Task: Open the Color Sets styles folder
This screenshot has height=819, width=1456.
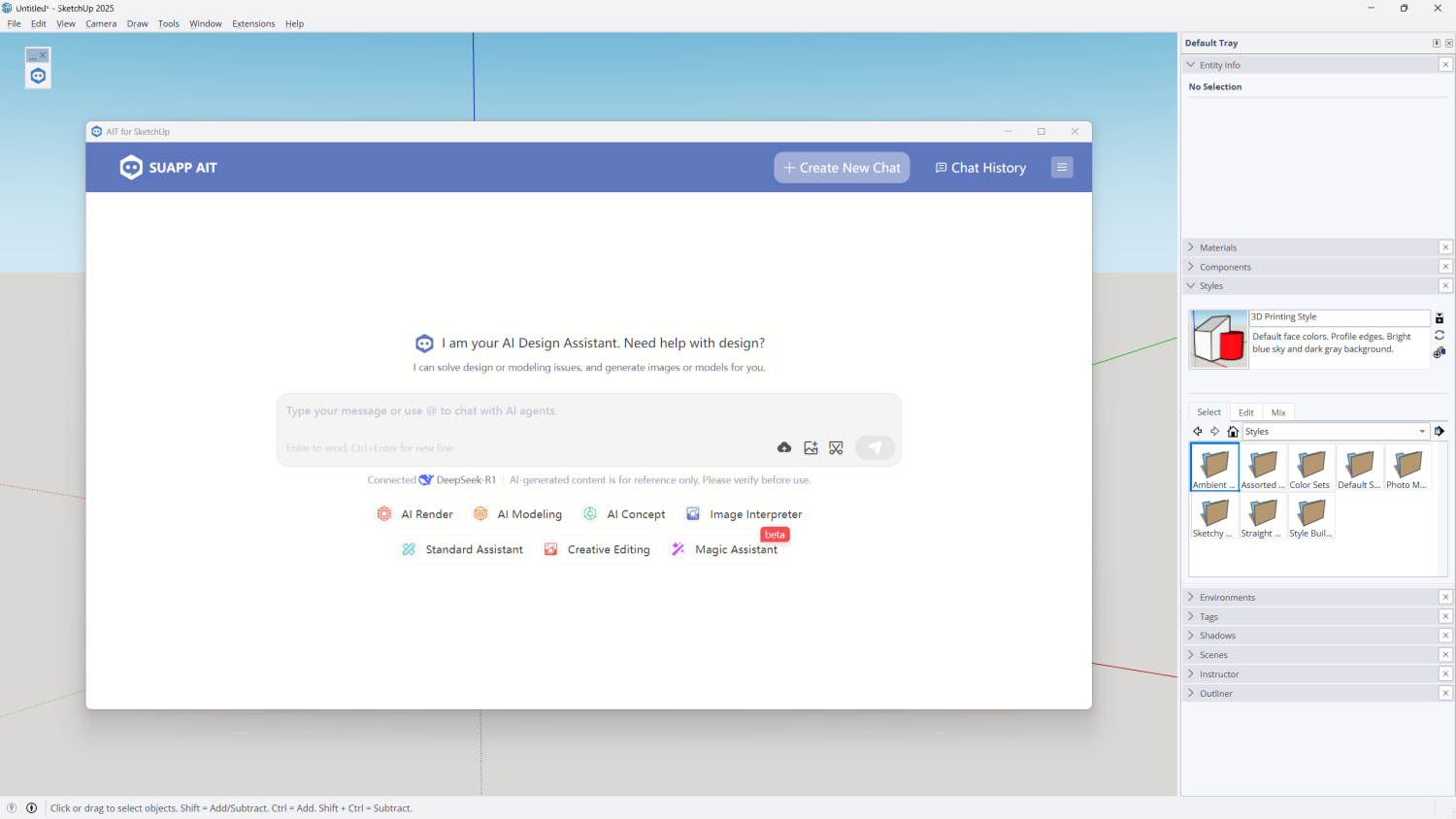Action: [1310, 468]
